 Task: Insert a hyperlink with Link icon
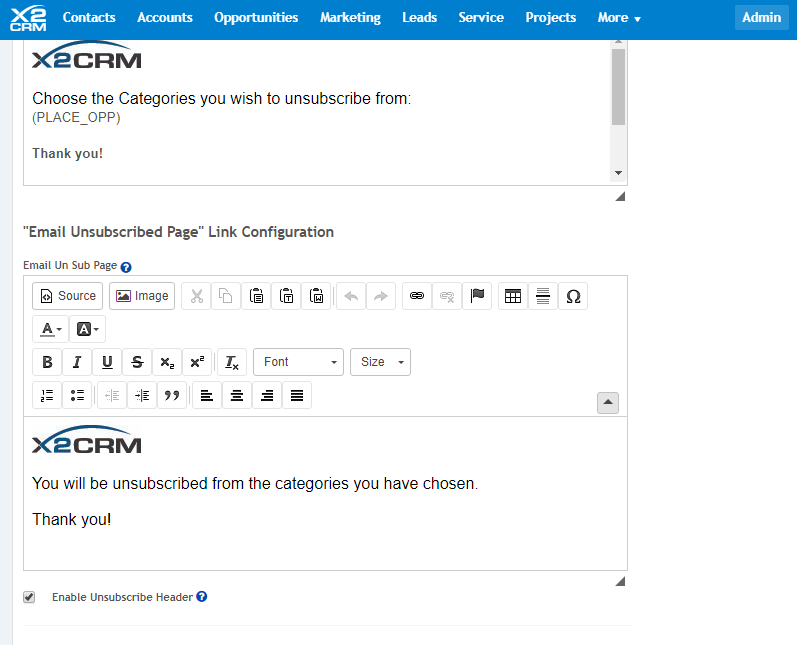tap(417, 296)
